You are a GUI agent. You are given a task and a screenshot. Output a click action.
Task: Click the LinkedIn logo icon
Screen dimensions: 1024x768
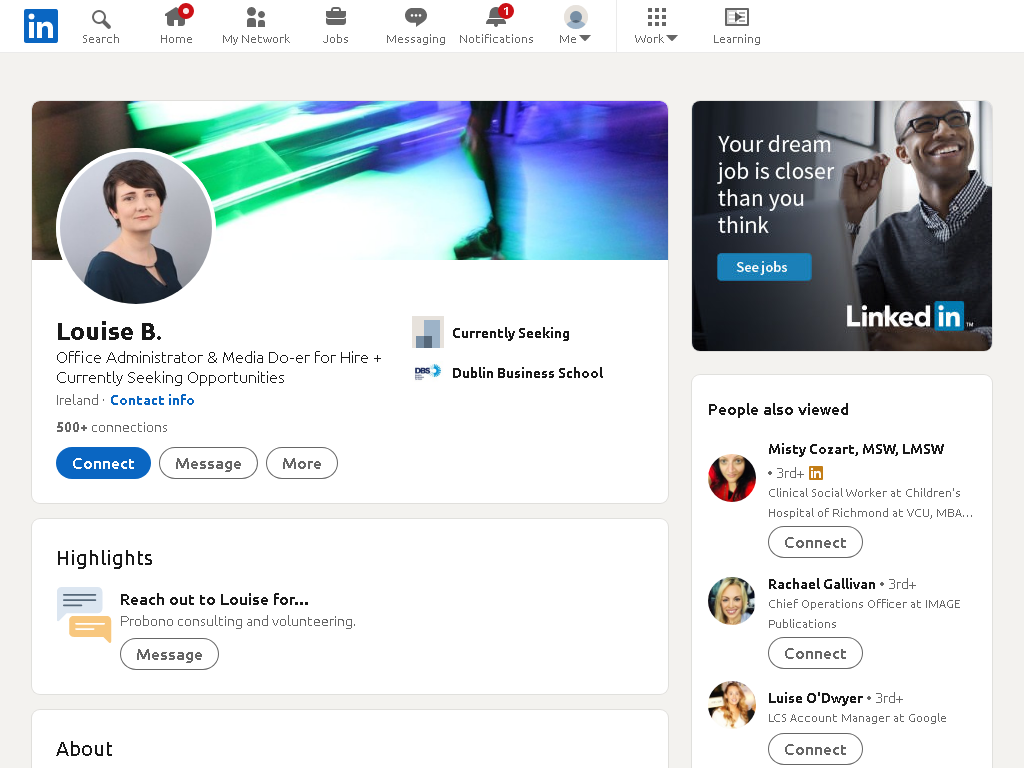(x=40, y=25)
